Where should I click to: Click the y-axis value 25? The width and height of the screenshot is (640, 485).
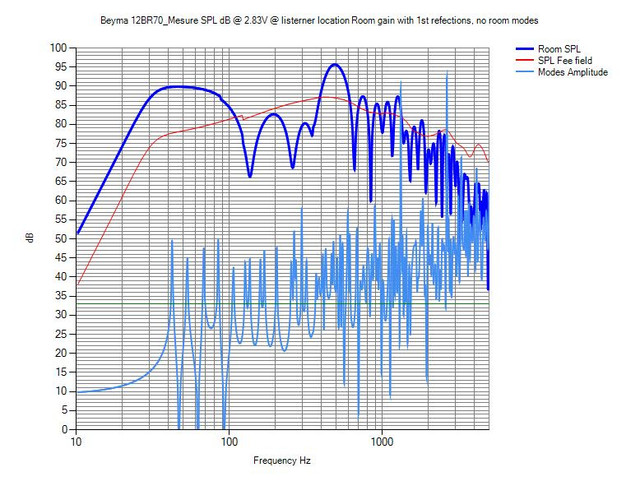(x=60, y=334)
